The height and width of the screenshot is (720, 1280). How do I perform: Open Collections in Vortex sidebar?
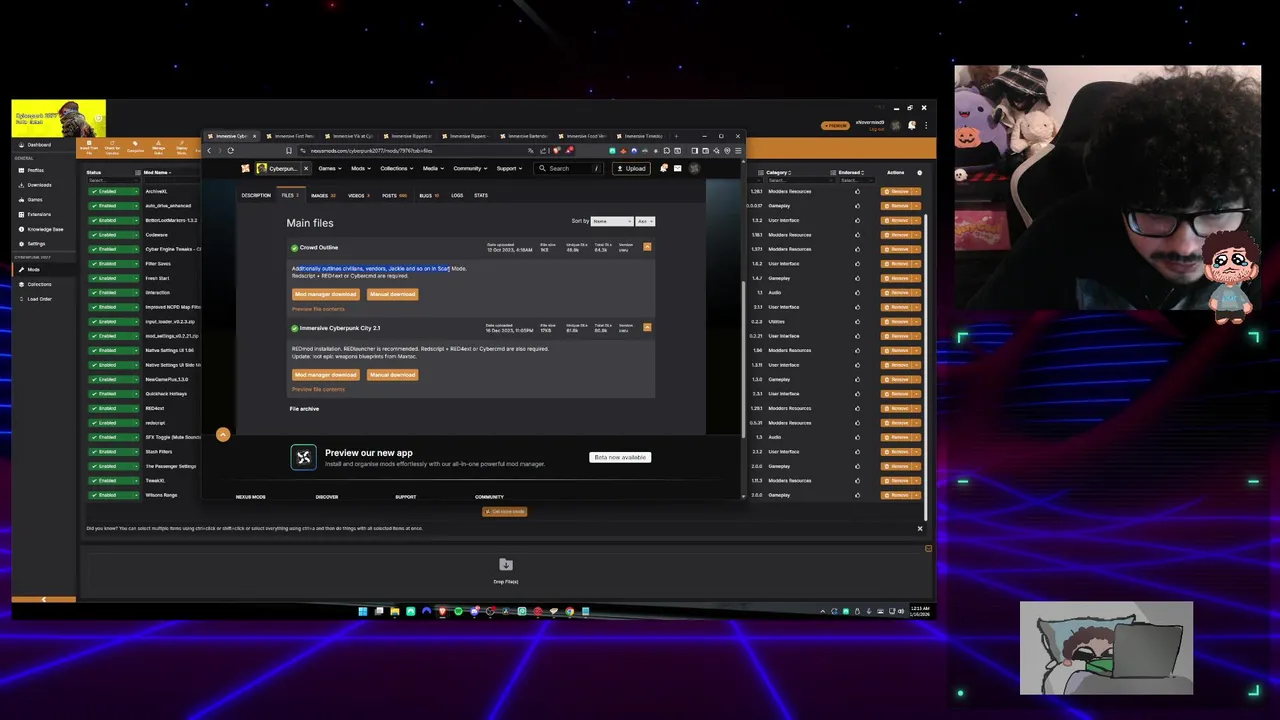(39, 284)
